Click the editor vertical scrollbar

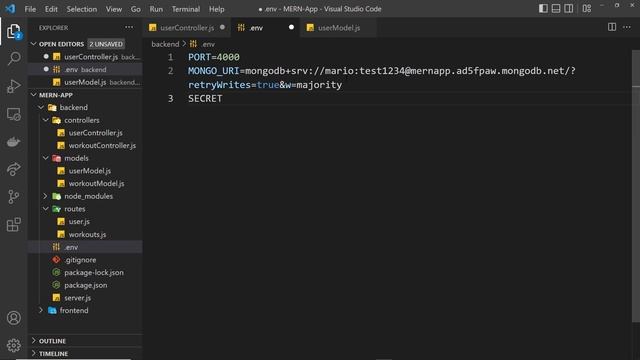(x=636, y=186)
